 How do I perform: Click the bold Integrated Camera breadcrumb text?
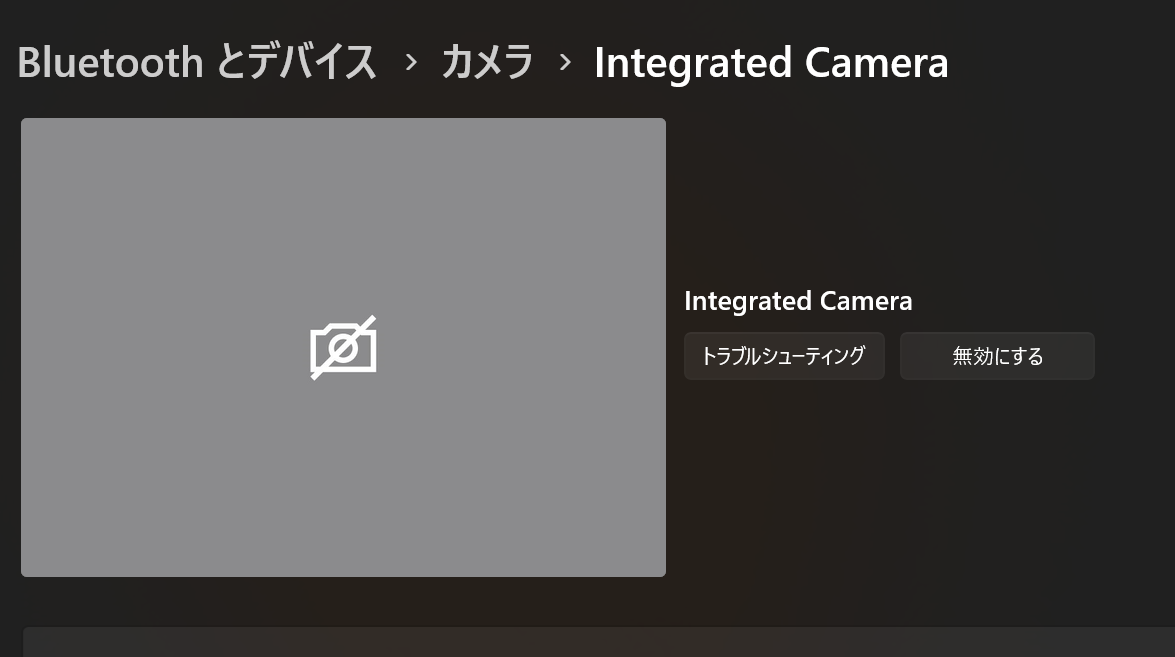click(x=770, y=62)
